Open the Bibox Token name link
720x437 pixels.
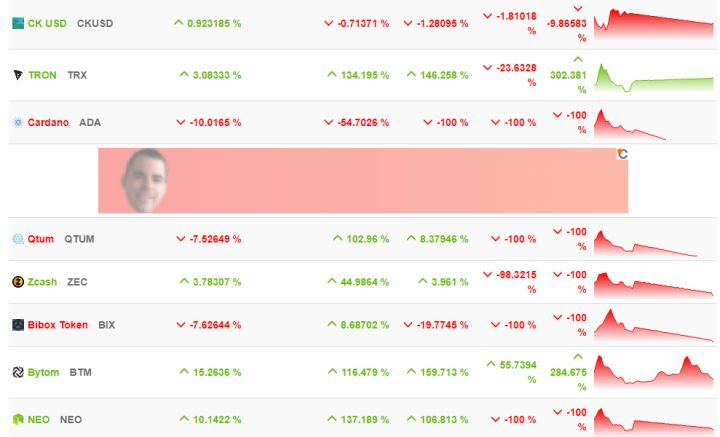tap(58, 325)
